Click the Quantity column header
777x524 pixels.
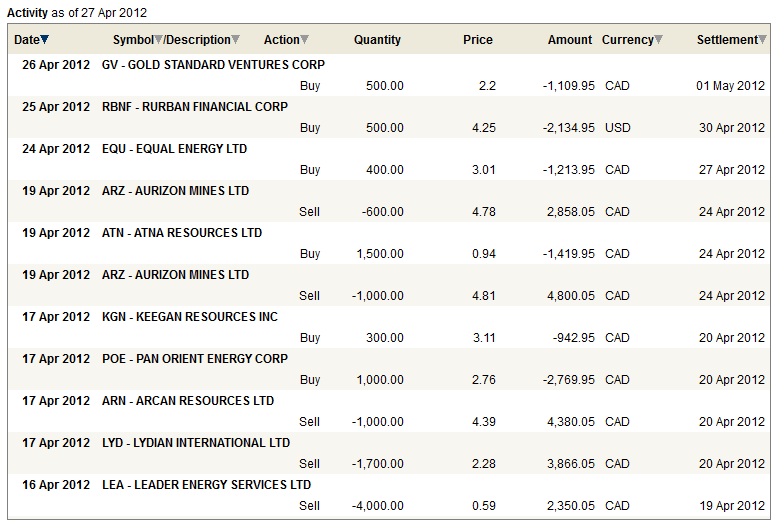[377, 40]
